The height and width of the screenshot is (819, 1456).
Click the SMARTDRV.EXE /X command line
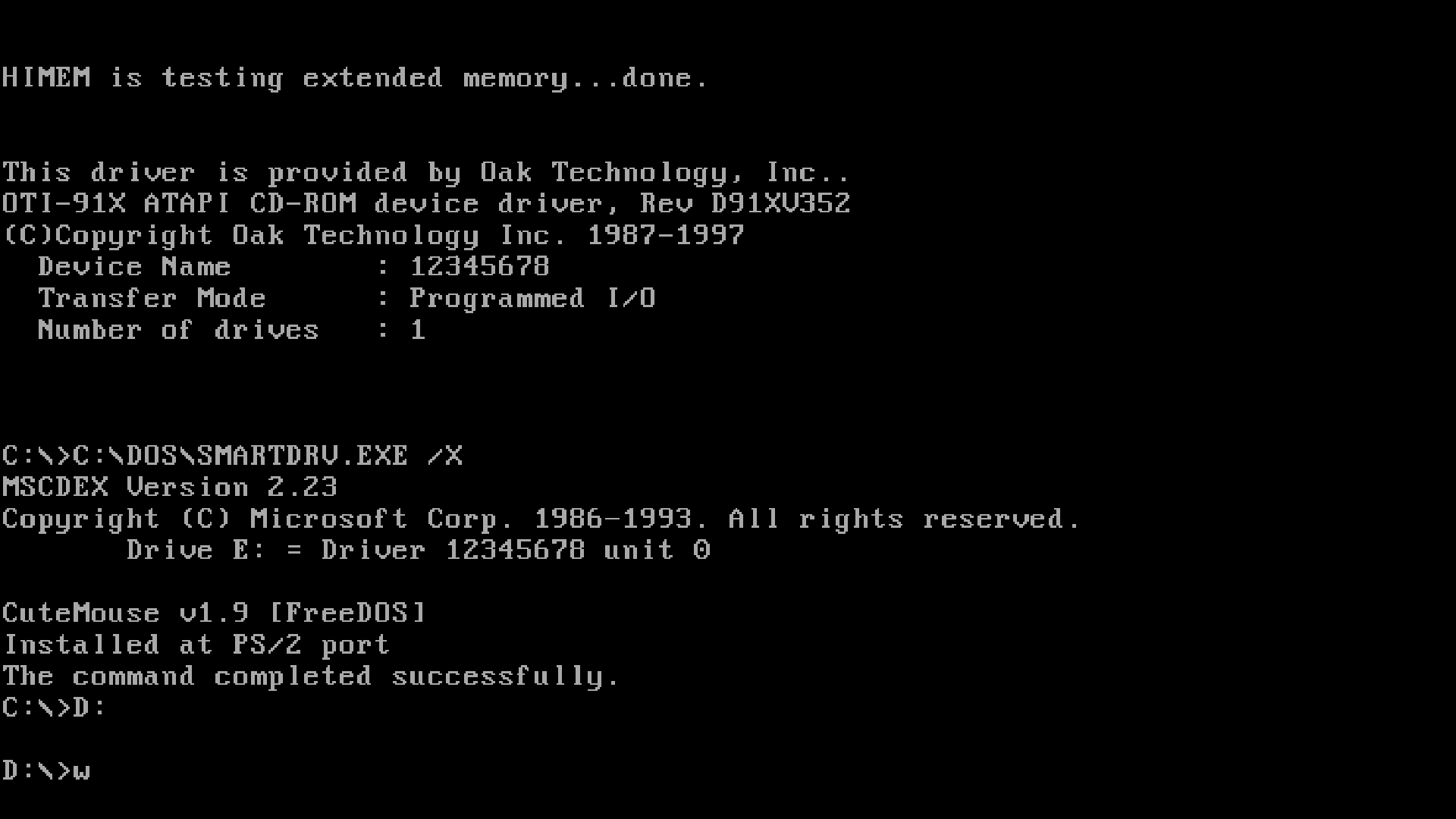coord(232,455)
